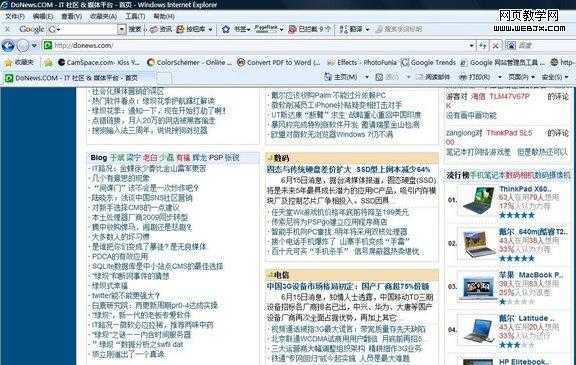Click the 已拦截 9个 popup blocker

[x=310, y=29]
